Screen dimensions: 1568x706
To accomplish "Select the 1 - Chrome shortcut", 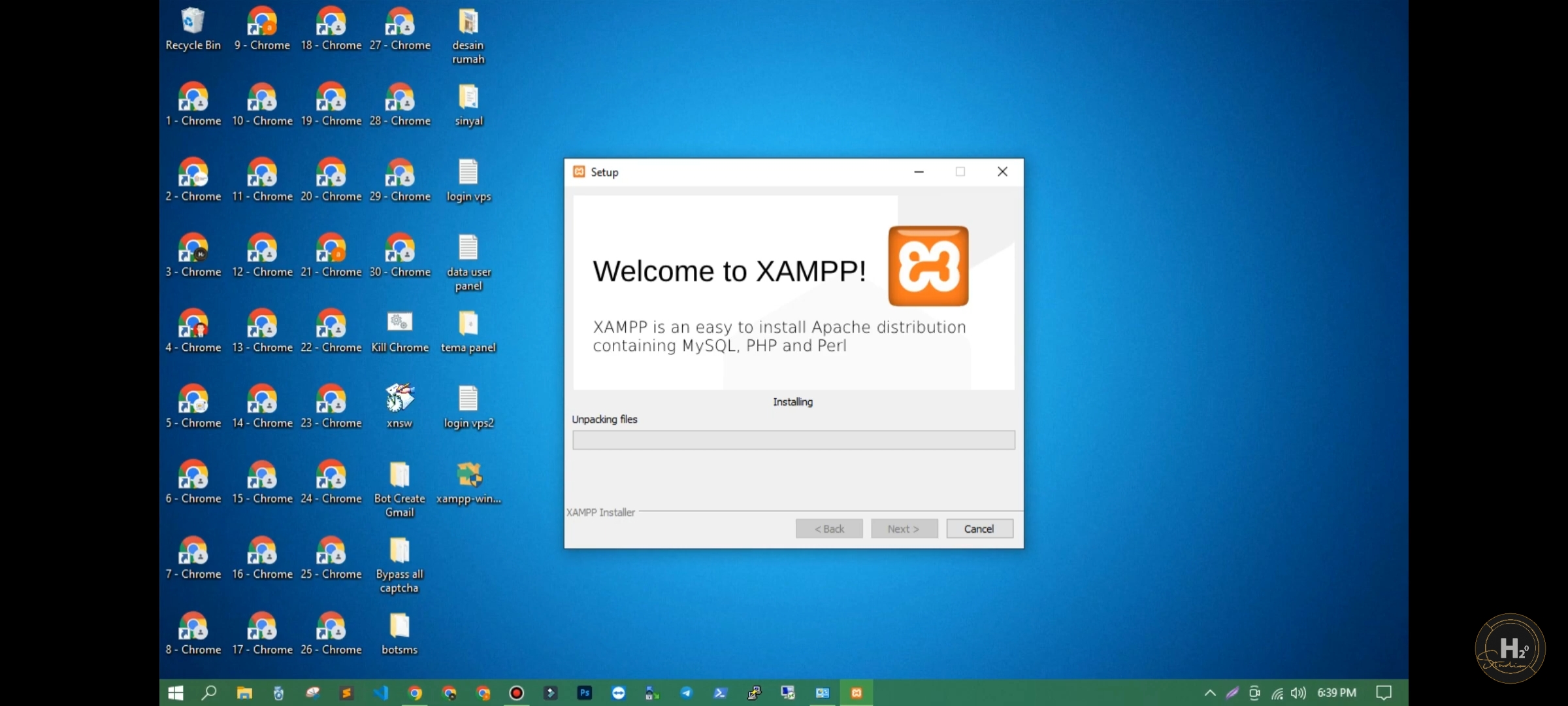I will 193,105.
